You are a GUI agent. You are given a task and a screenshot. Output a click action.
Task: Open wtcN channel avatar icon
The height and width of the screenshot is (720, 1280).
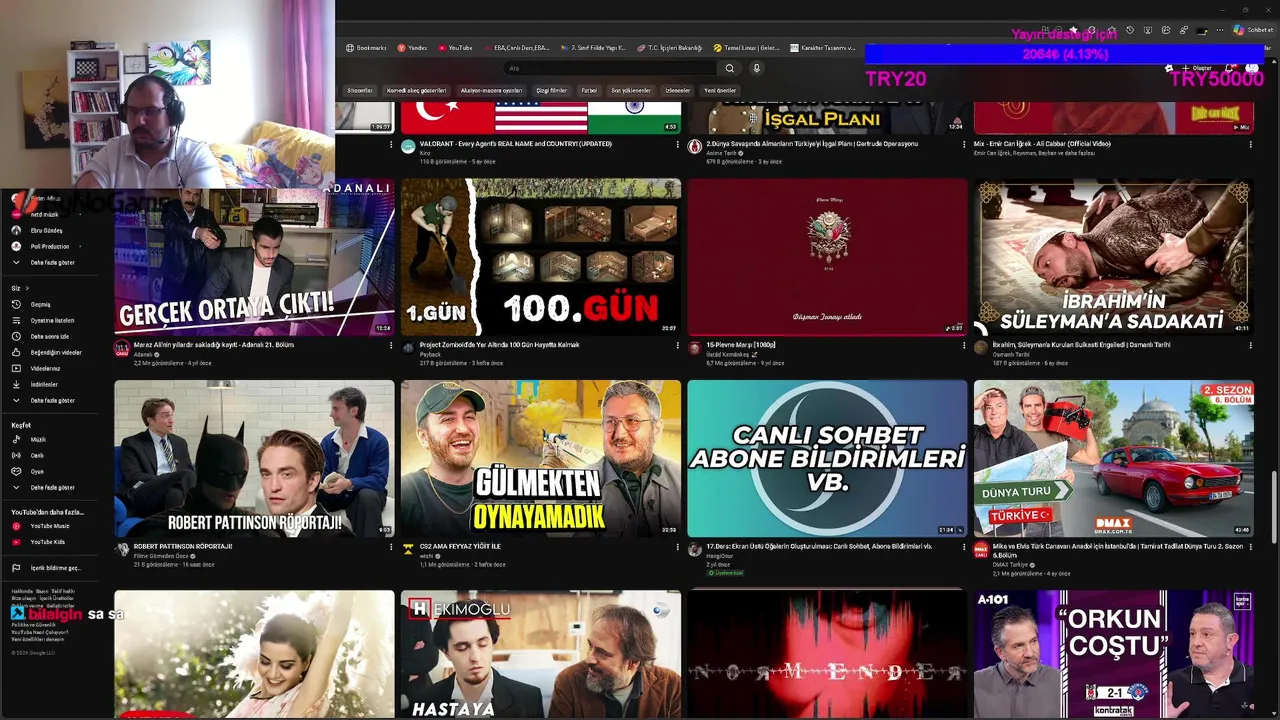[408, 549]
